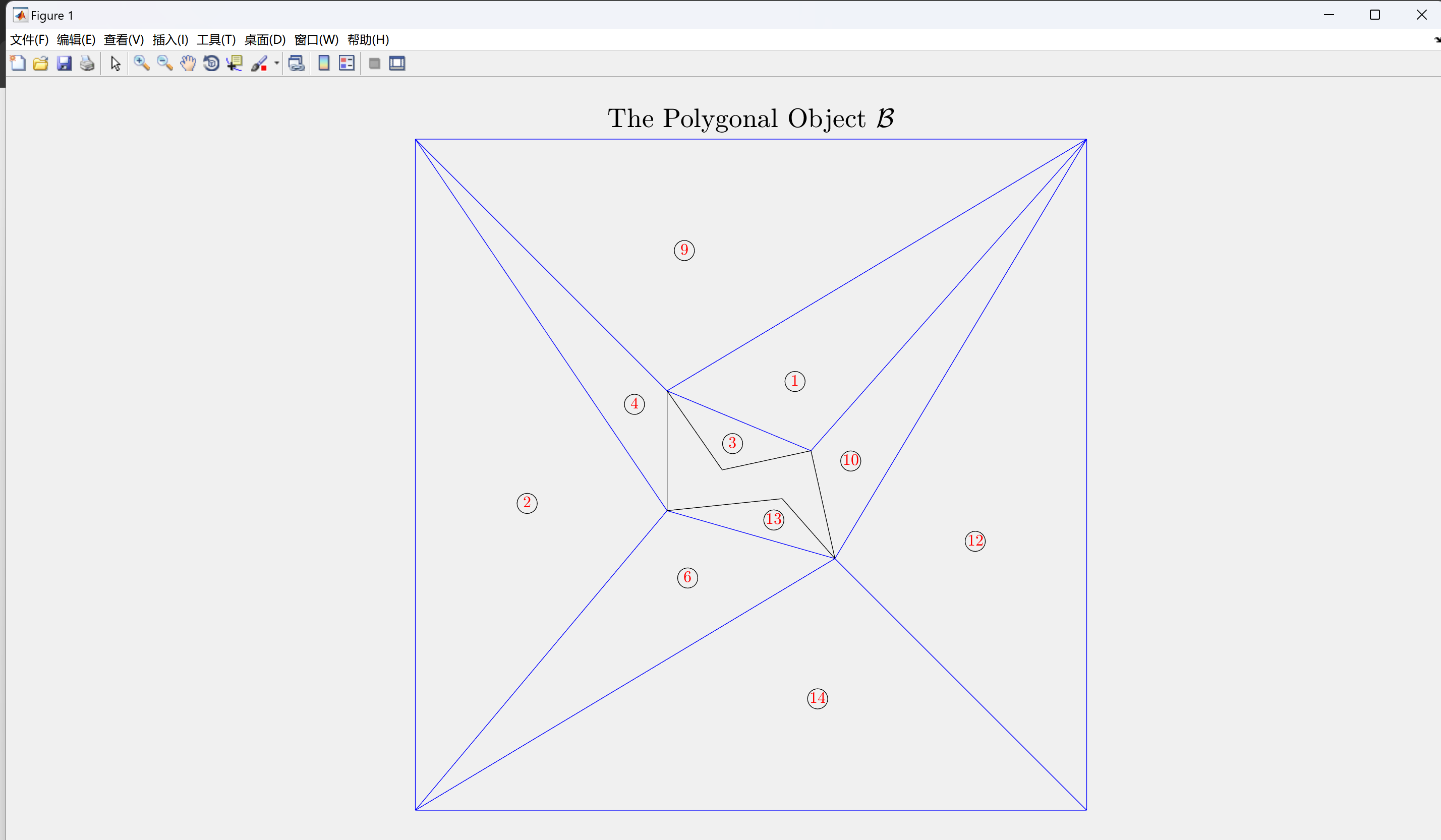Activate the Pan hand tool

pos(188,64)
